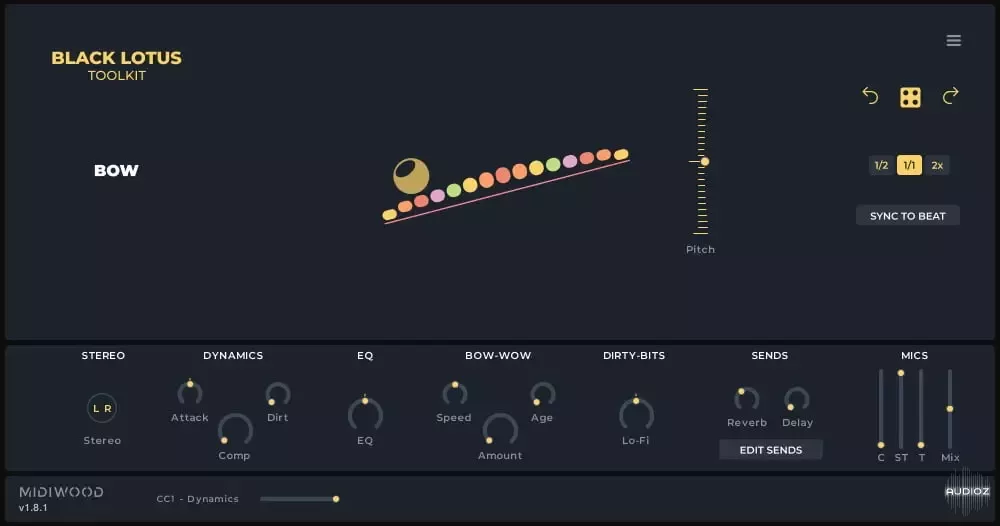Click the Reverb send knob
1000x526 pixels.
click(746, 399)
